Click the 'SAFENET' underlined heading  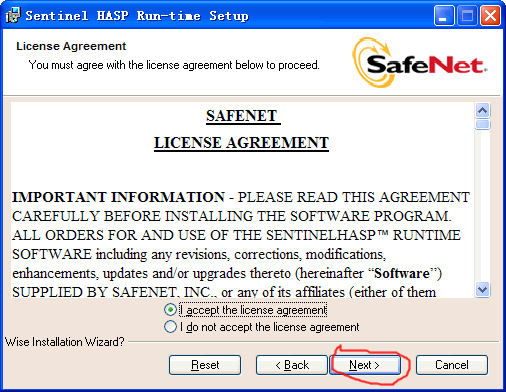click(242, 116)
